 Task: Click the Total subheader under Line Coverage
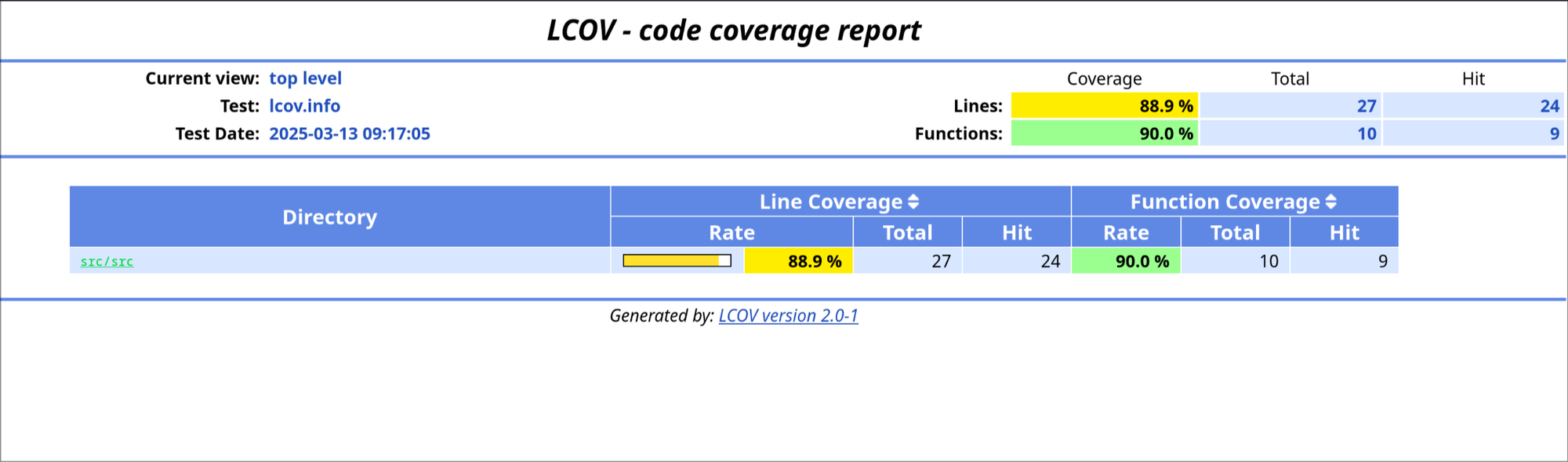tap(907, 233)
